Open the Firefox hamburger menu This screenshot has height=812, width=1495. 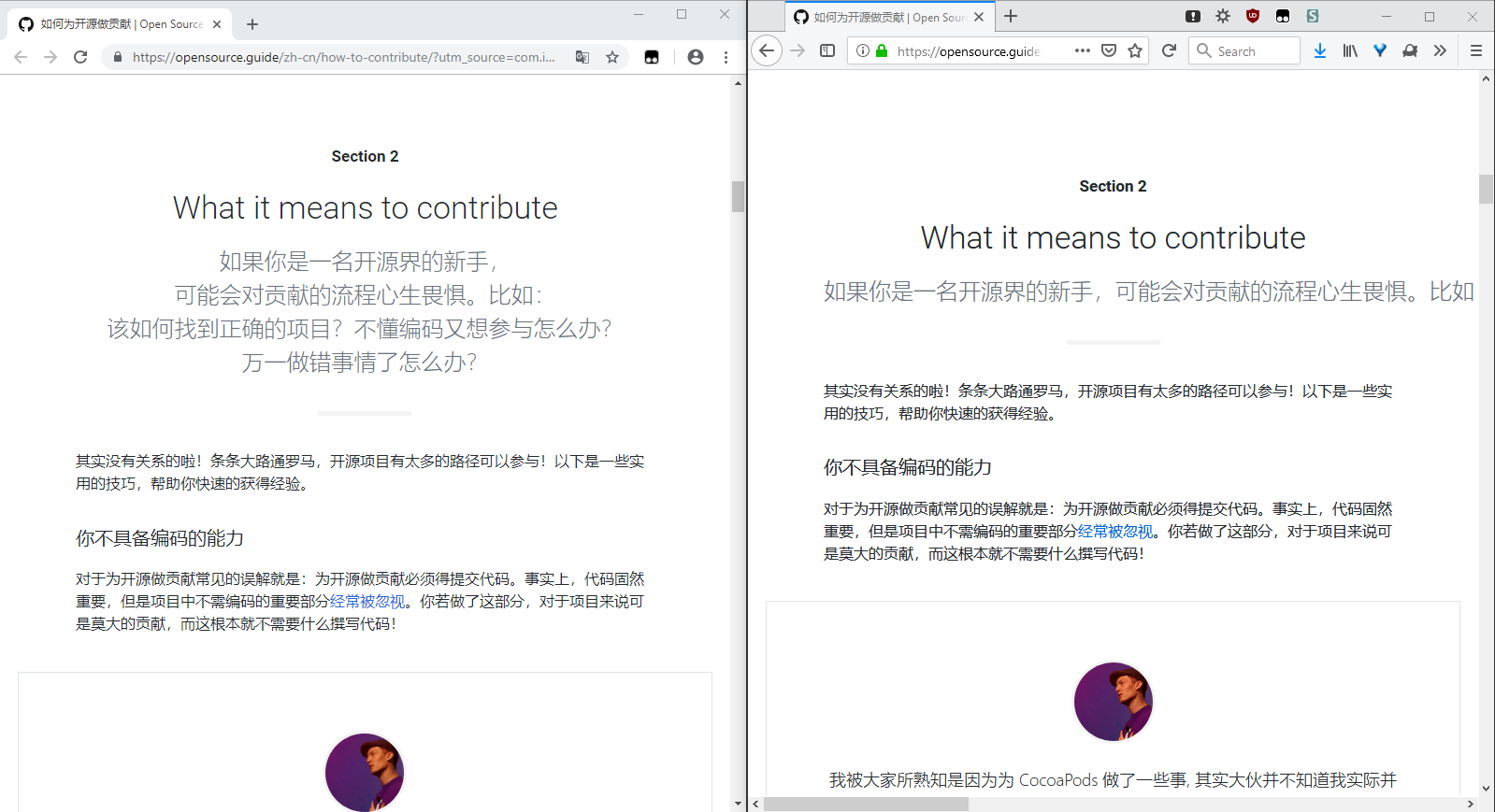coord(1476,50)
